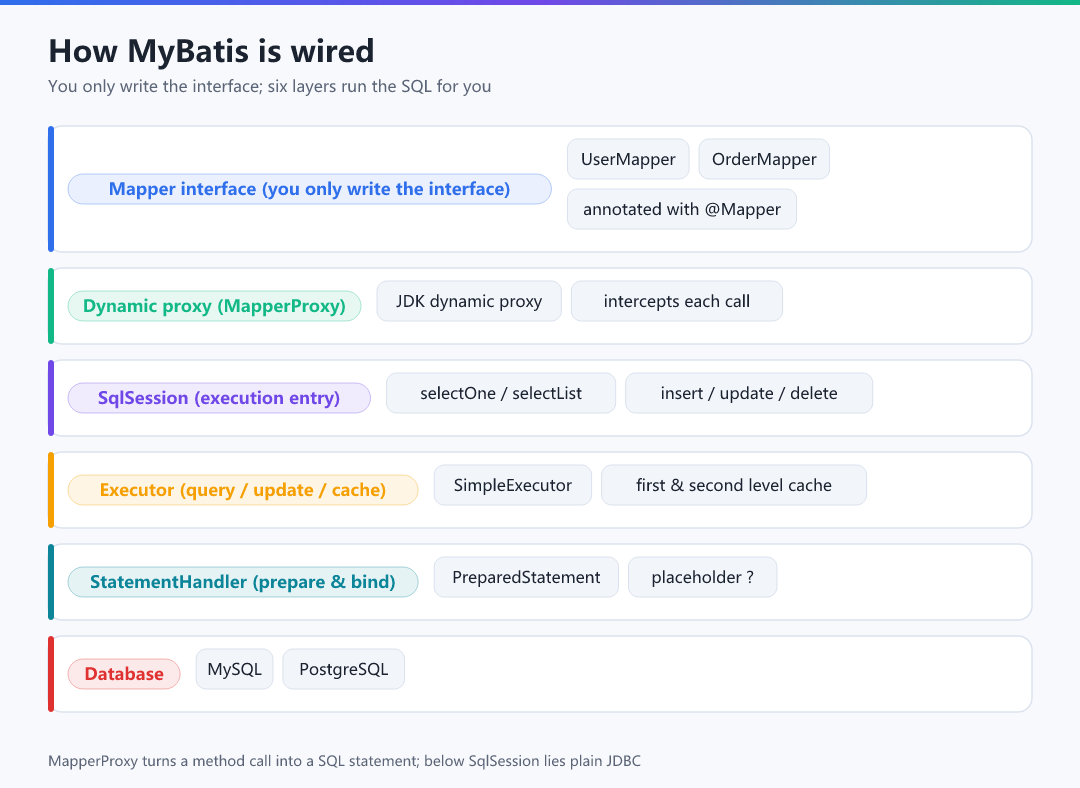The width and height of the screenshot is (1080, 788).
Task: Select the PreparedStatement chip
Action: [526, 577]
